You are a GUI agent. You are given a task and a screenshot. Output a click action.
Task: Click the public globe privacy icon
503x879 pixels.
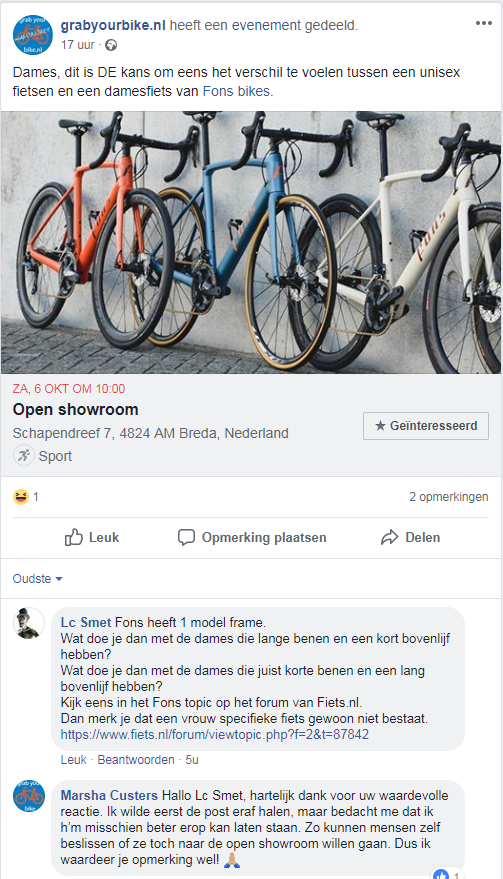tap(111, 45)
